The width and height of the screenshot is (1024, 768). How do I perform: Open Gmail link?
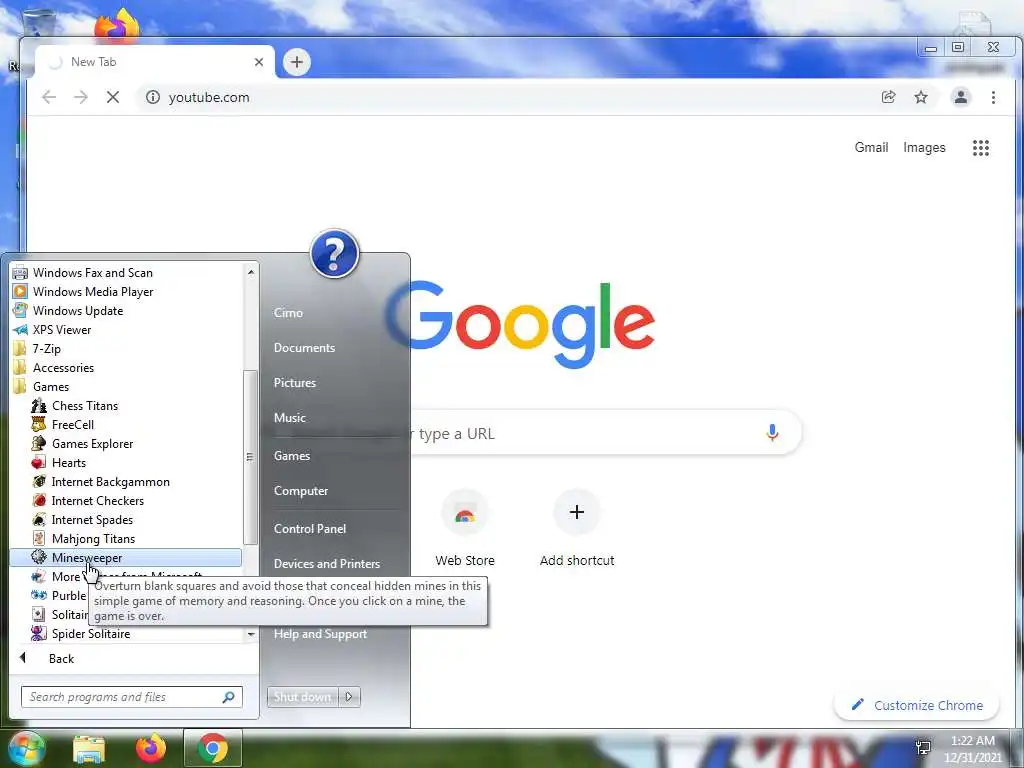[x=871, y=148]
